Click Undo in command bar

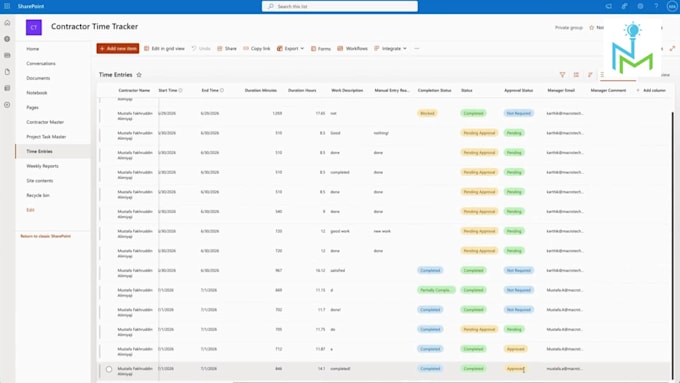[201, 49]
